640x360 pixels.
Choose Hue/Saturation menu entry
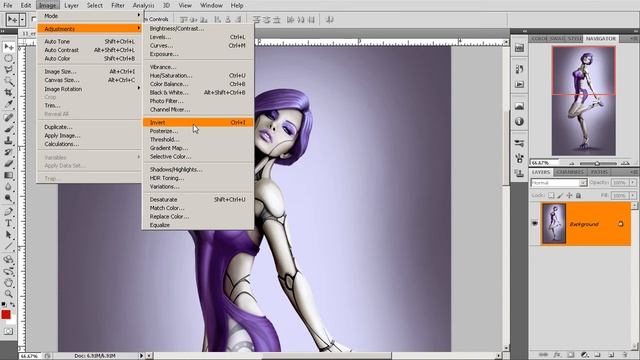pos(198,75)
